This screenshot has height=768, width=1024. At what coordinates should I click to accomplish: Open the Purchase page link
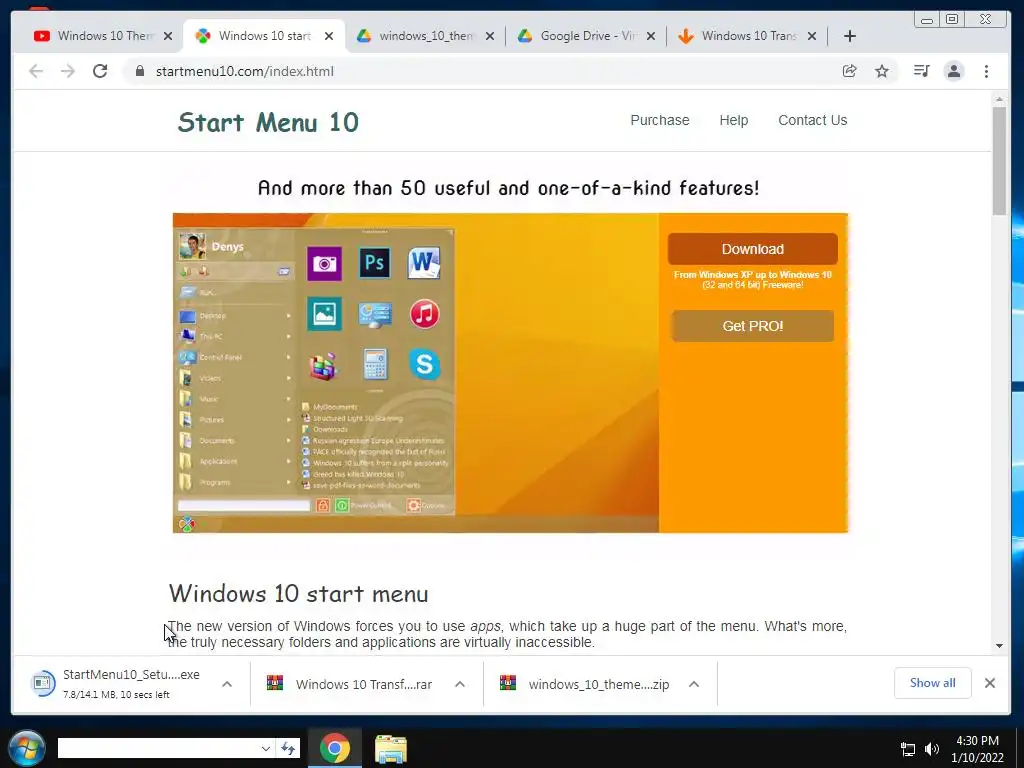click(x=660, y=120)
